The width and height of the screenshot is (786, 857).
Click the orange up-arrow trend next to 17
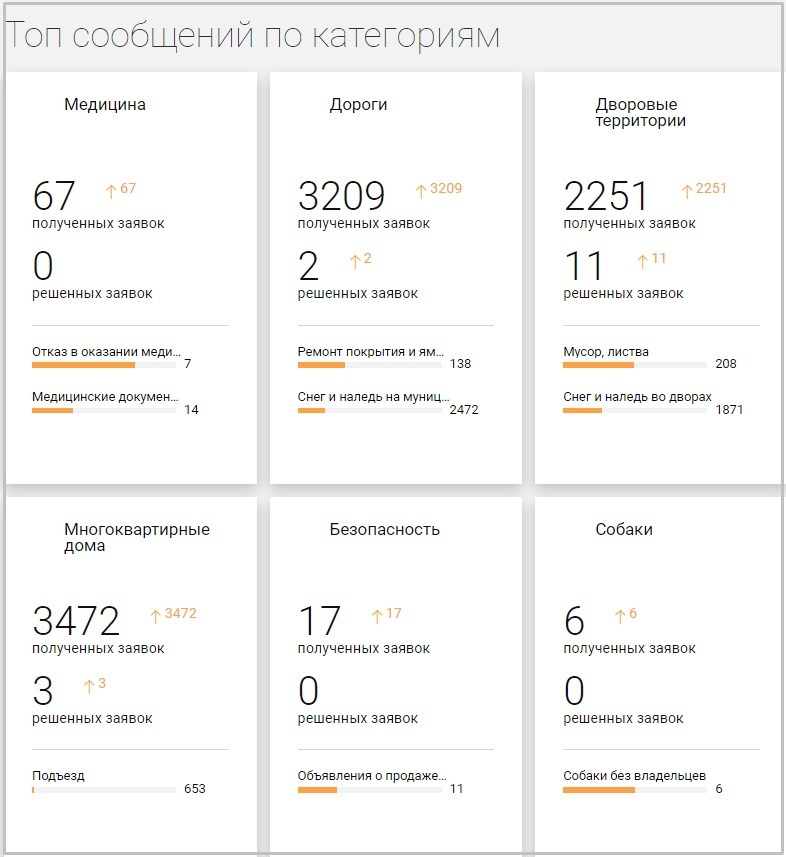coord(386,614)
